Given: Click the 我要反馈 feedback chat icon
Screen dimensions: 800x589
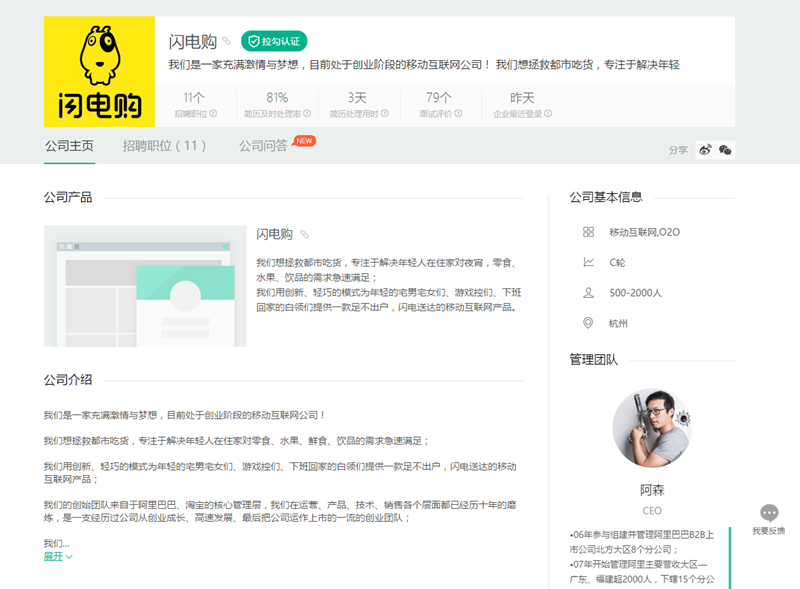Looking at the screenshot, I should click(x=769, y=513).
